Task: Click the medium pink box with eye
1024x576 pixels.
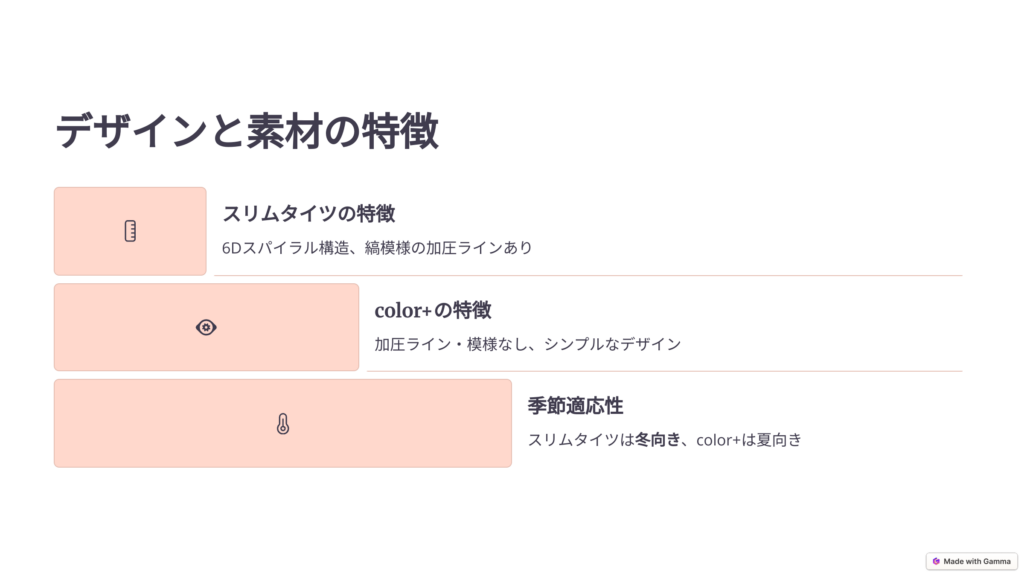Action: (x=206, y=327)
